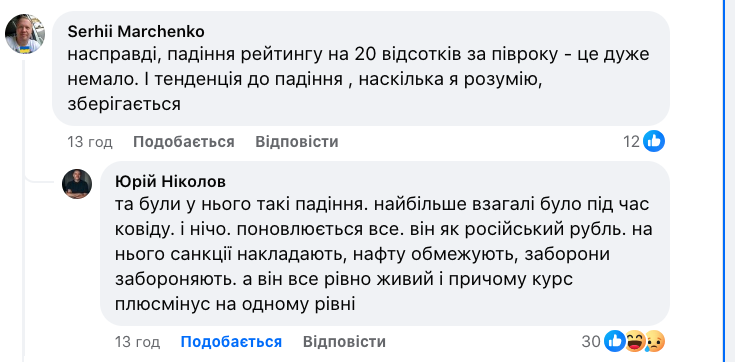The height and width of the screenshot is (362, 735).
Task: Open Serhii Marchenko's profile picture
Action: [24, 34]
